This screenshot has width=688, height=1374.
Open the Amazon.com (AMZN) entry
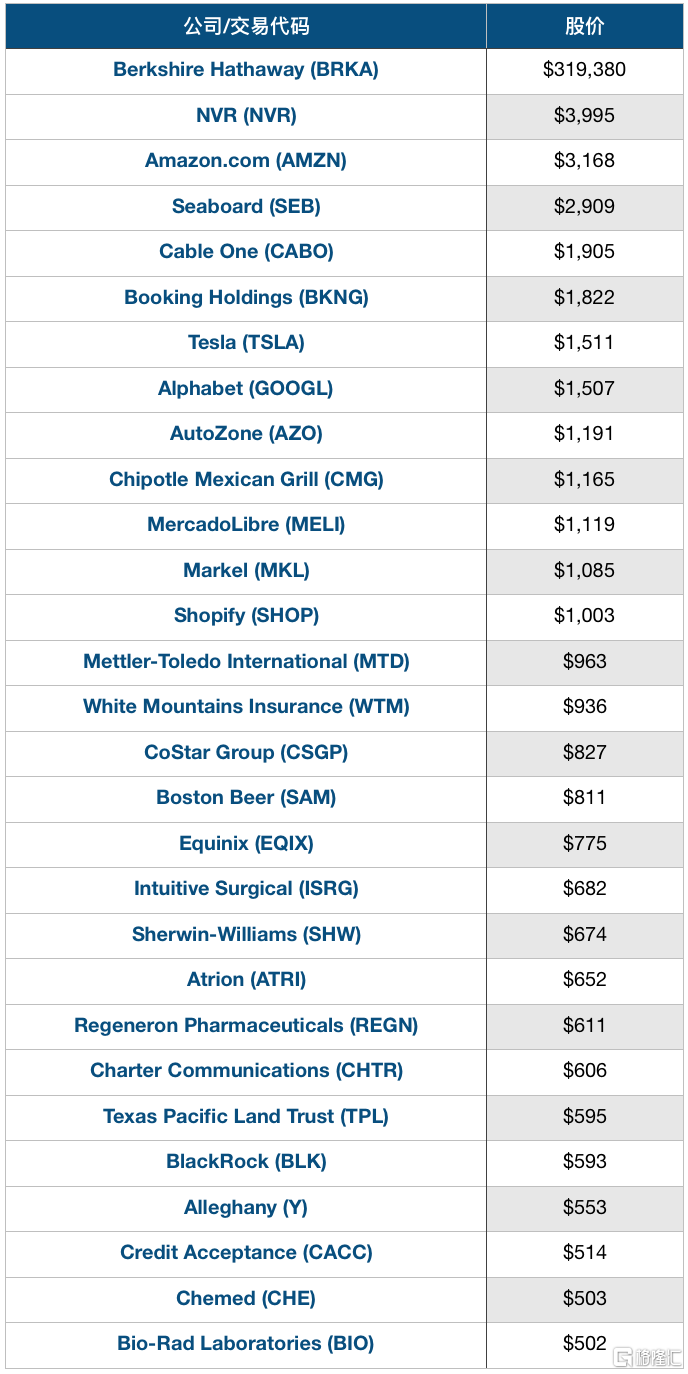tap(246, 161)
